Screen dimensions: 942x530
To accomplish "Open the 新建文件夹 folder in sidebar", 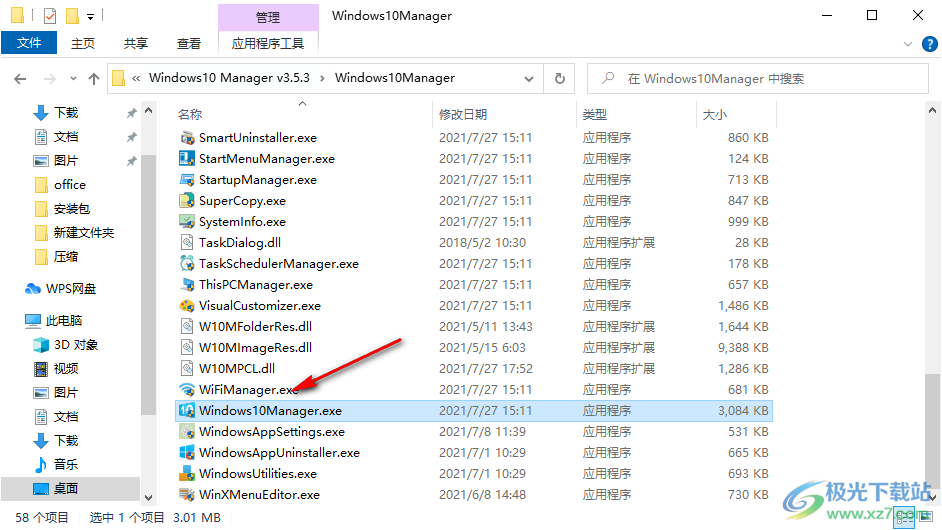I will pos(84,233).
